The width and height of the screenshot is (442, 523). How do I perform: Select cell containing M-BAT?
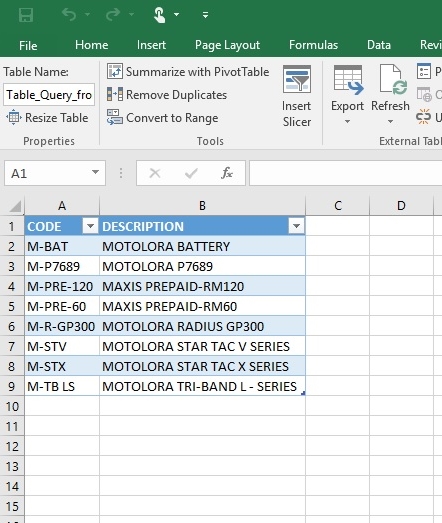62,246
